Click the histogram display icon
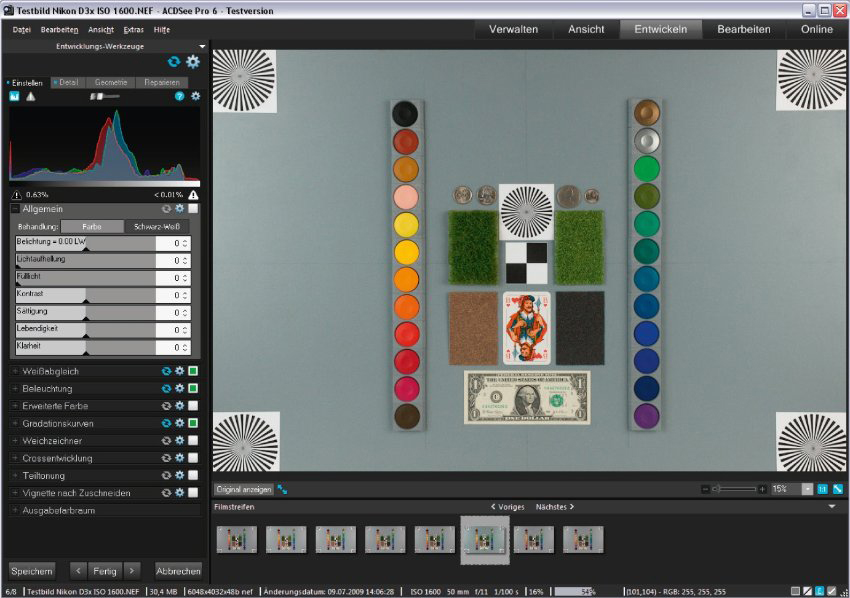The height and width of the screenshot is (598, 850). tap(15, 97)
